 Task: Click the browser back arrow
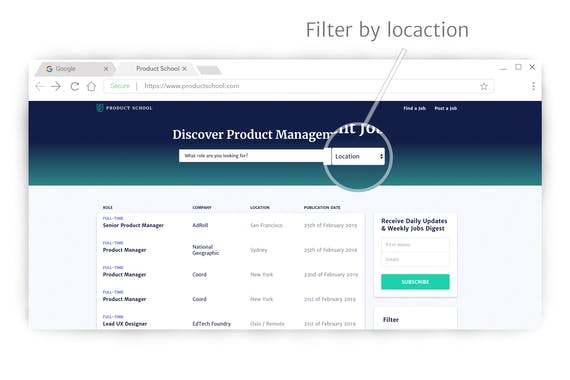[40, 87]
